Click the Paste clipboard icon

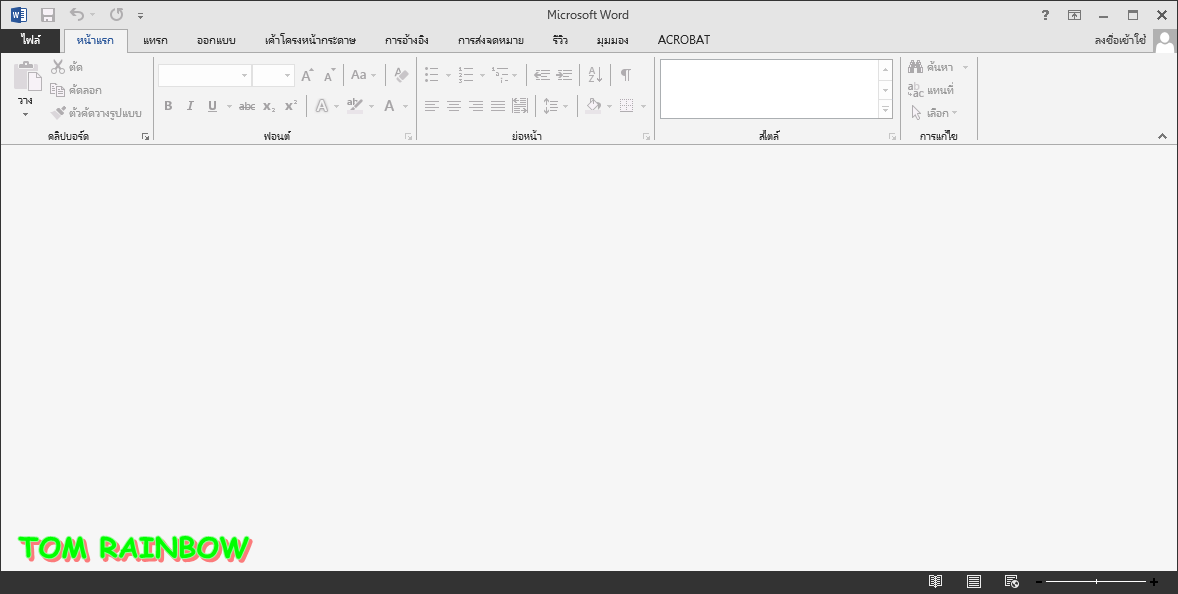[x=27, y=76]
